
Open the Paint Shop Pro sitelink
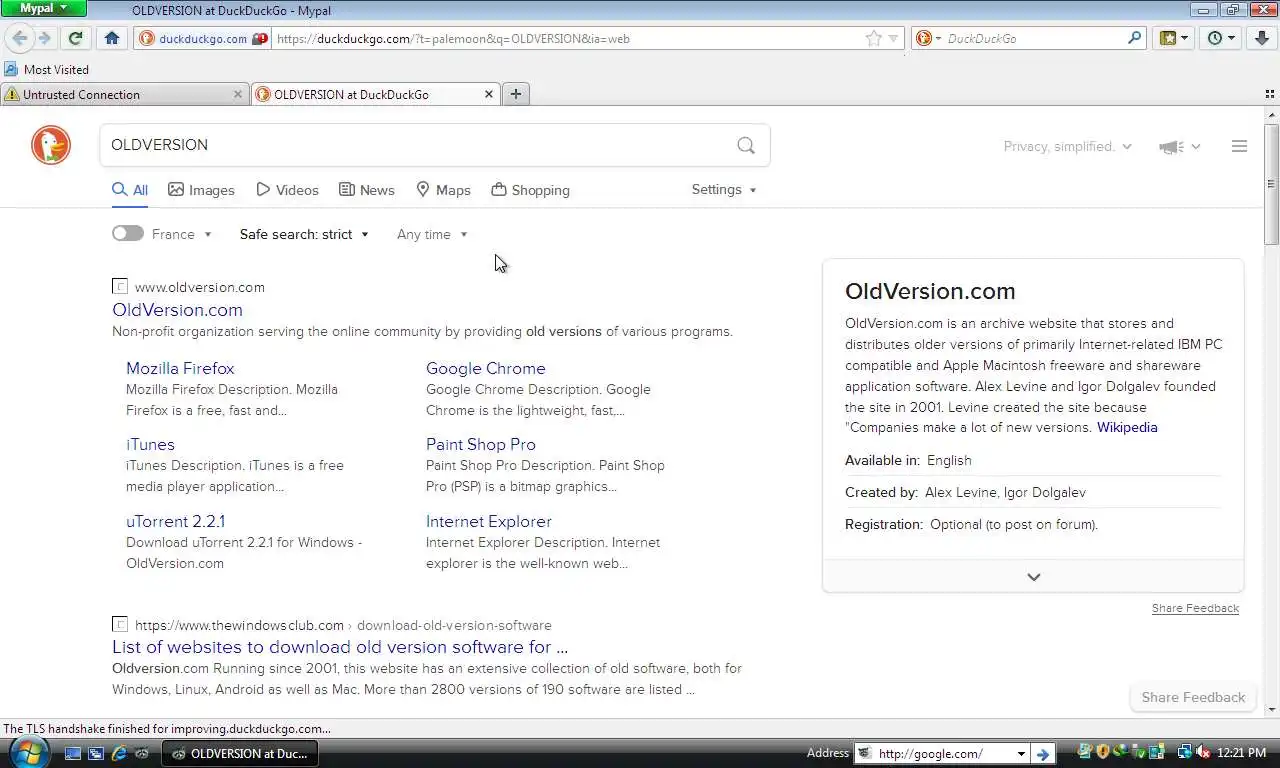[481, 444]
